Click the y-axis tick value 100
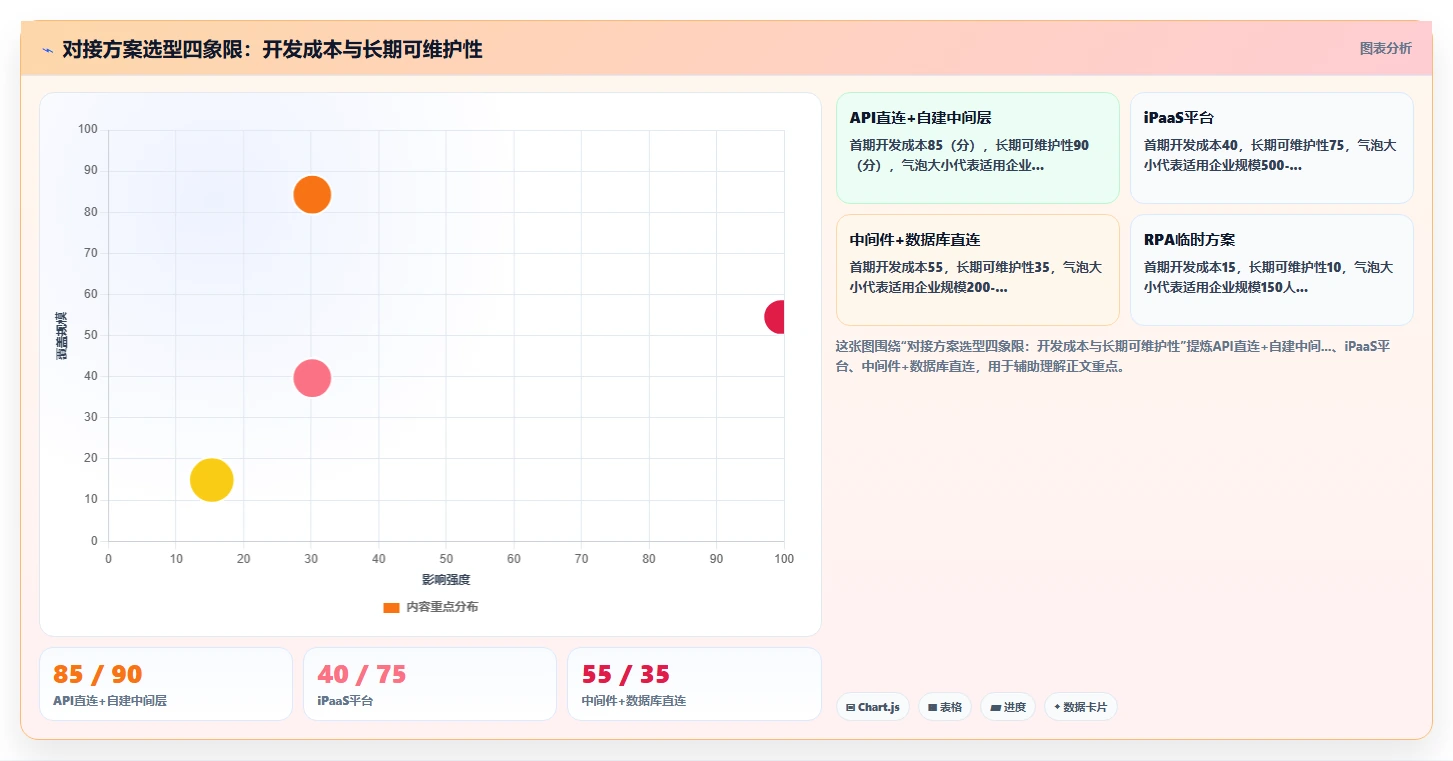Viewport: 1453px width, 761px height. tap(88, 129)
